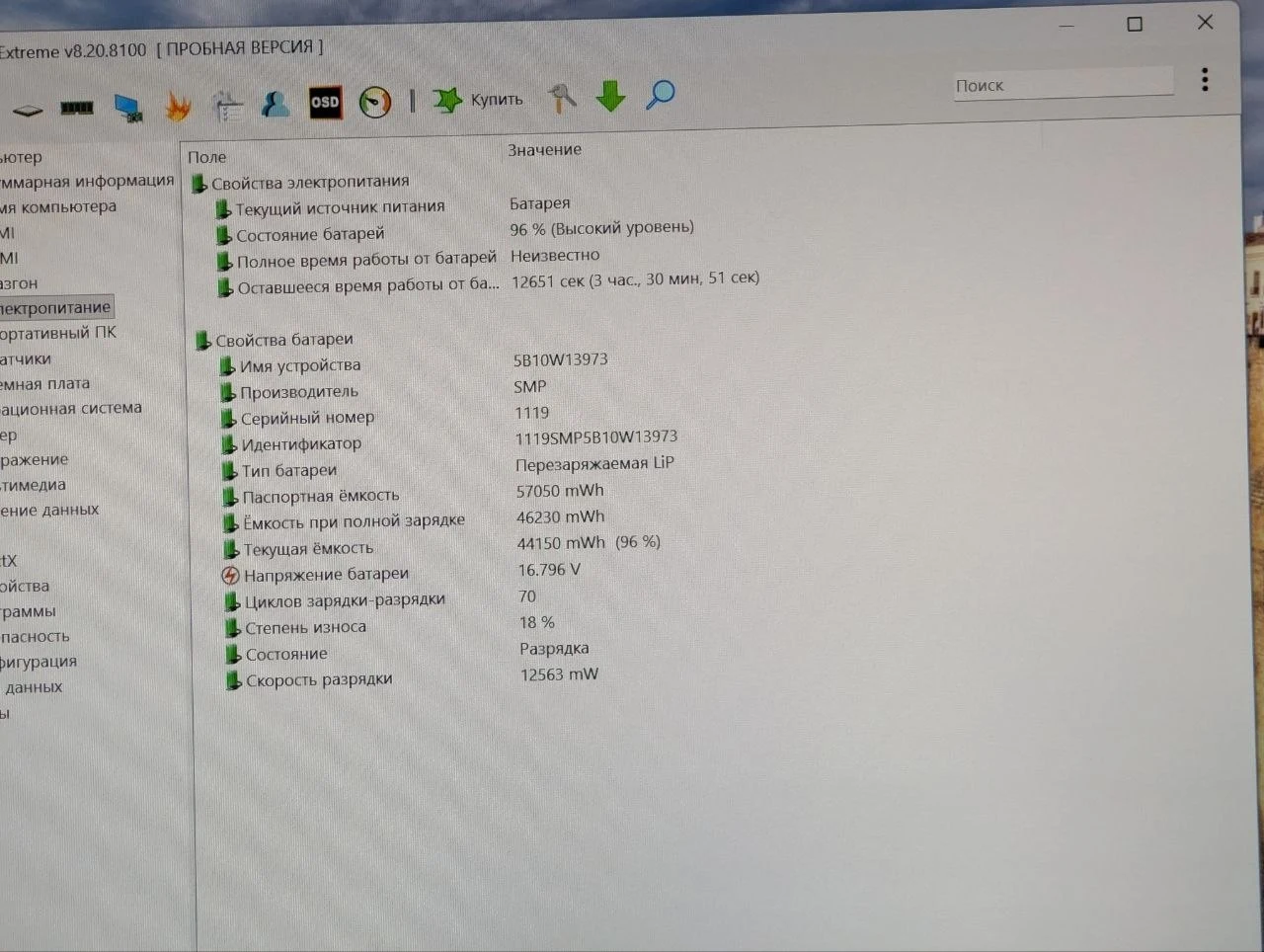The height and width of the screenshot is (952, 1264).
Task: Open preferences via the hammer tools icon
Action: pyautogui.click(x=562, y=97)
